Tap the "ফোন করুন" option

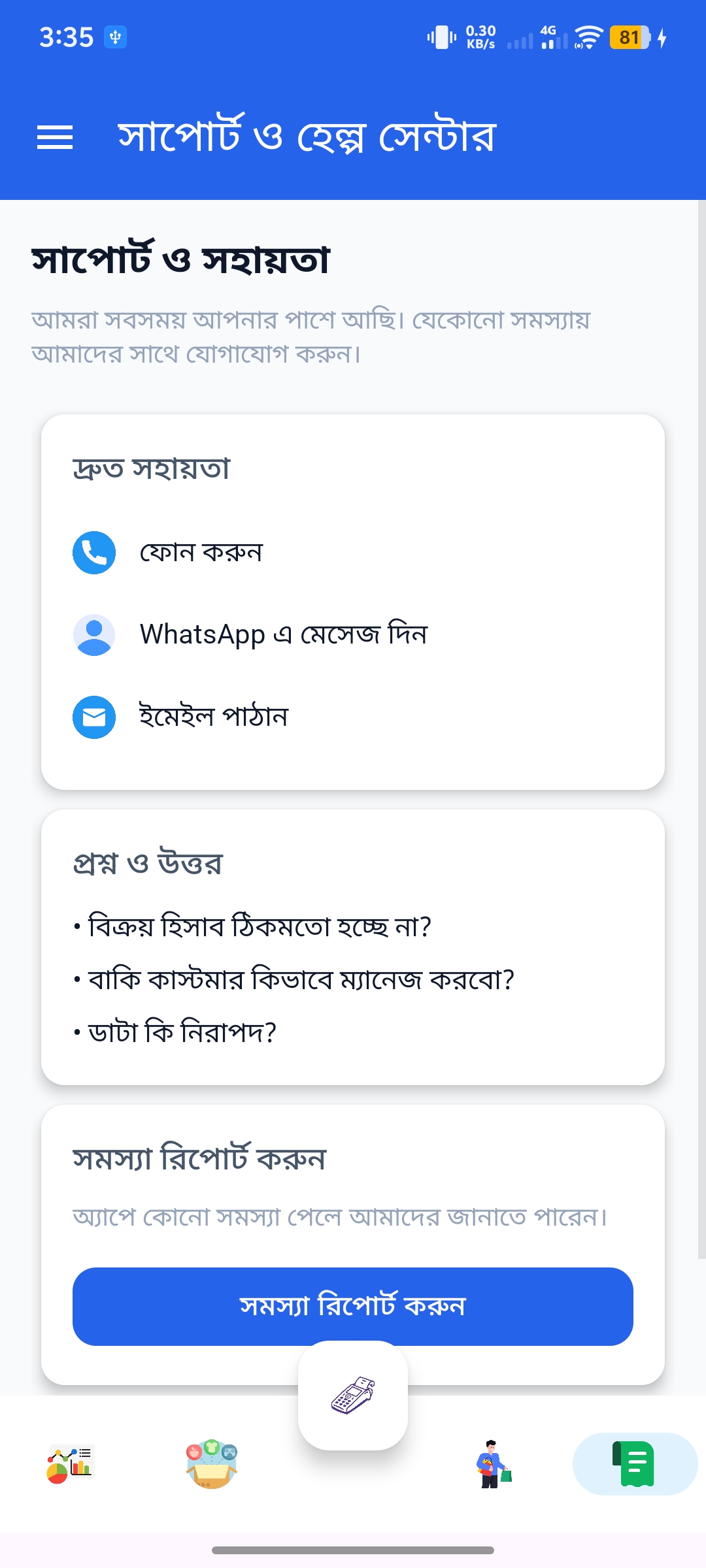pos(201,553)
